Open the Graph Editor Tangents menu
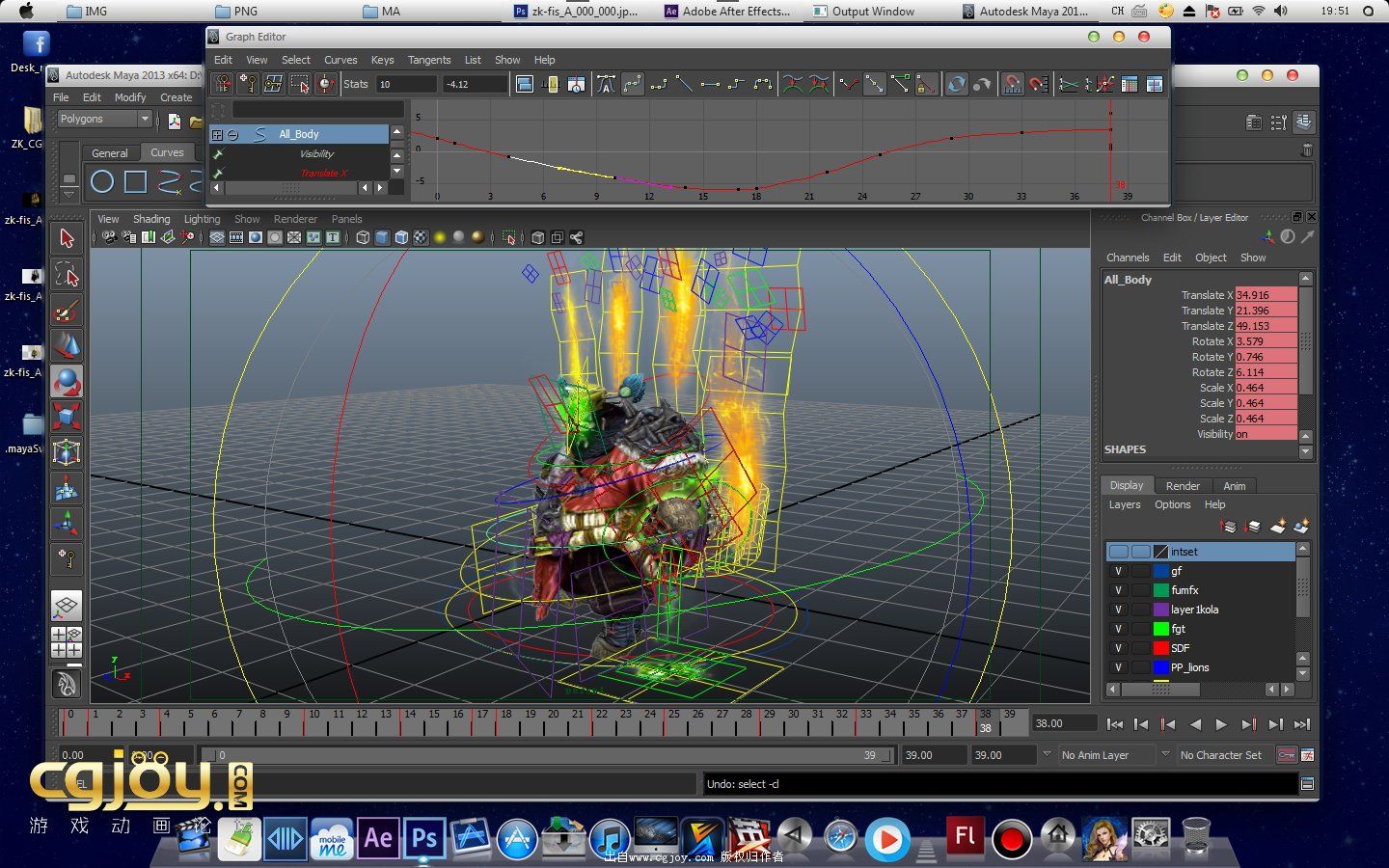 point(429,60)
